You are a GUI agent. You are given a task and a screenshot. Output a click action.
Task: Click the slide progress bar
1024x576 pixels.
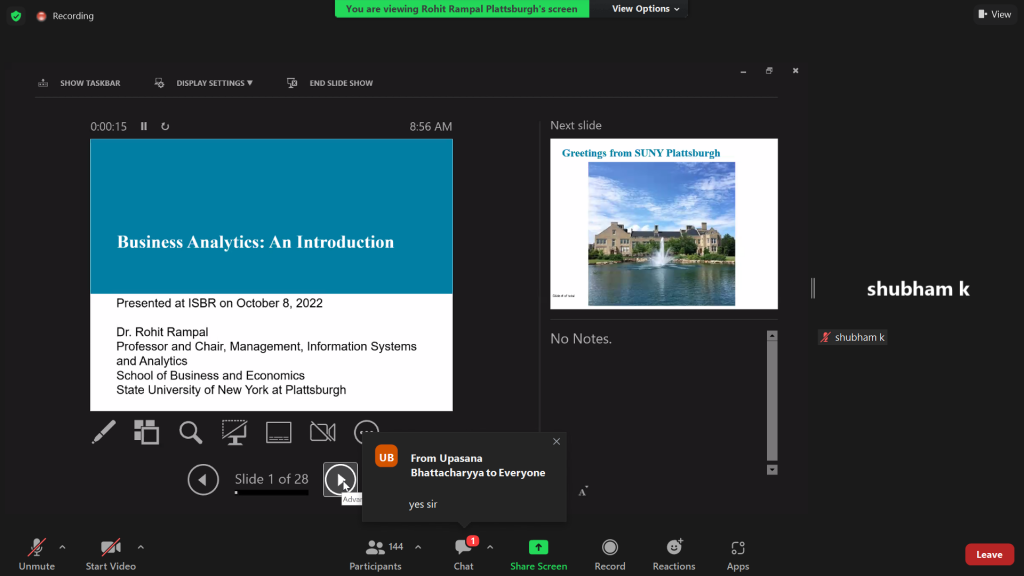pyautogui.click(x=272, y=493)
